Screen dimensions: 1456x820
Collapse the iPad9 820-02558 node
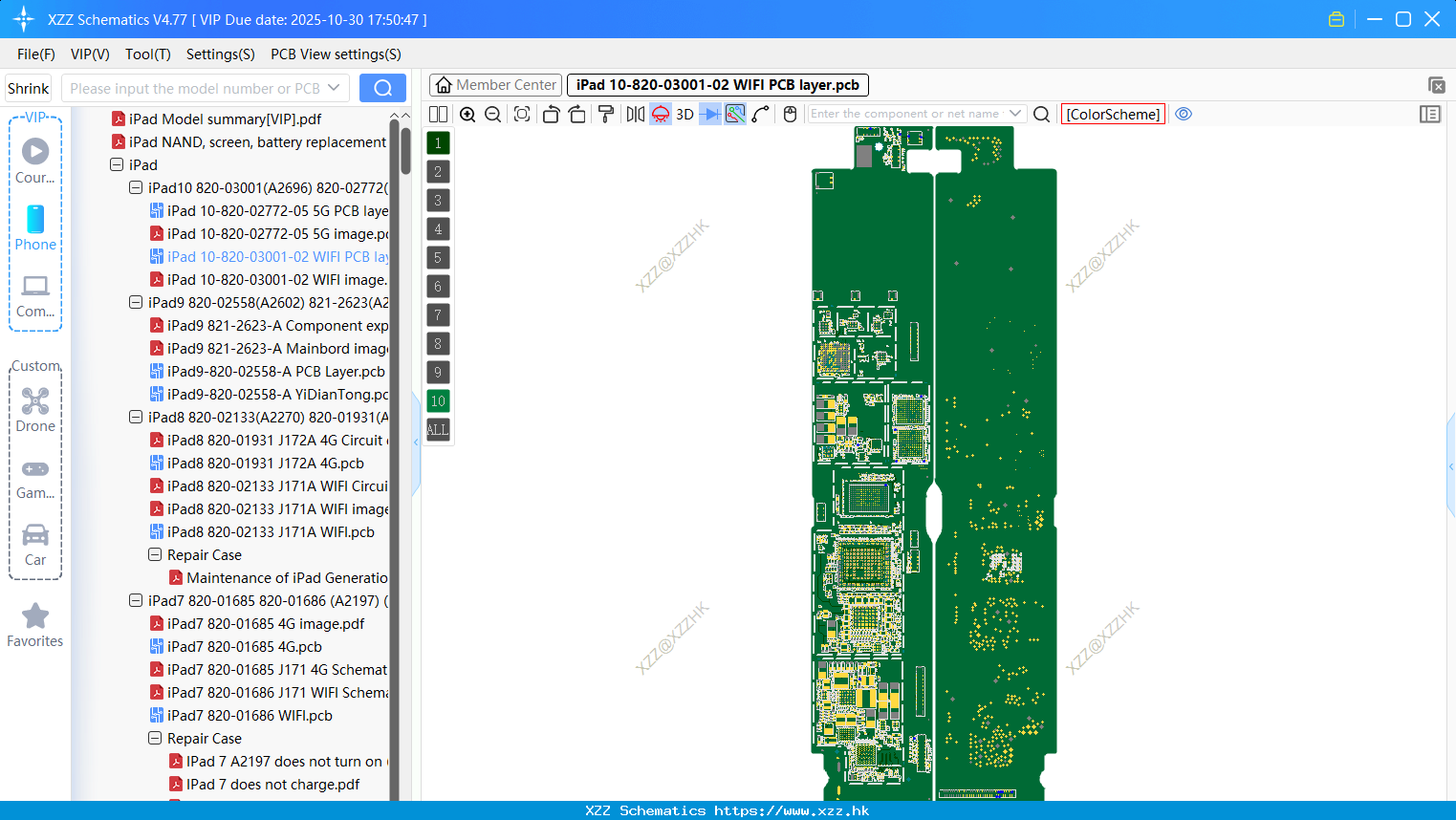(136, 302)
